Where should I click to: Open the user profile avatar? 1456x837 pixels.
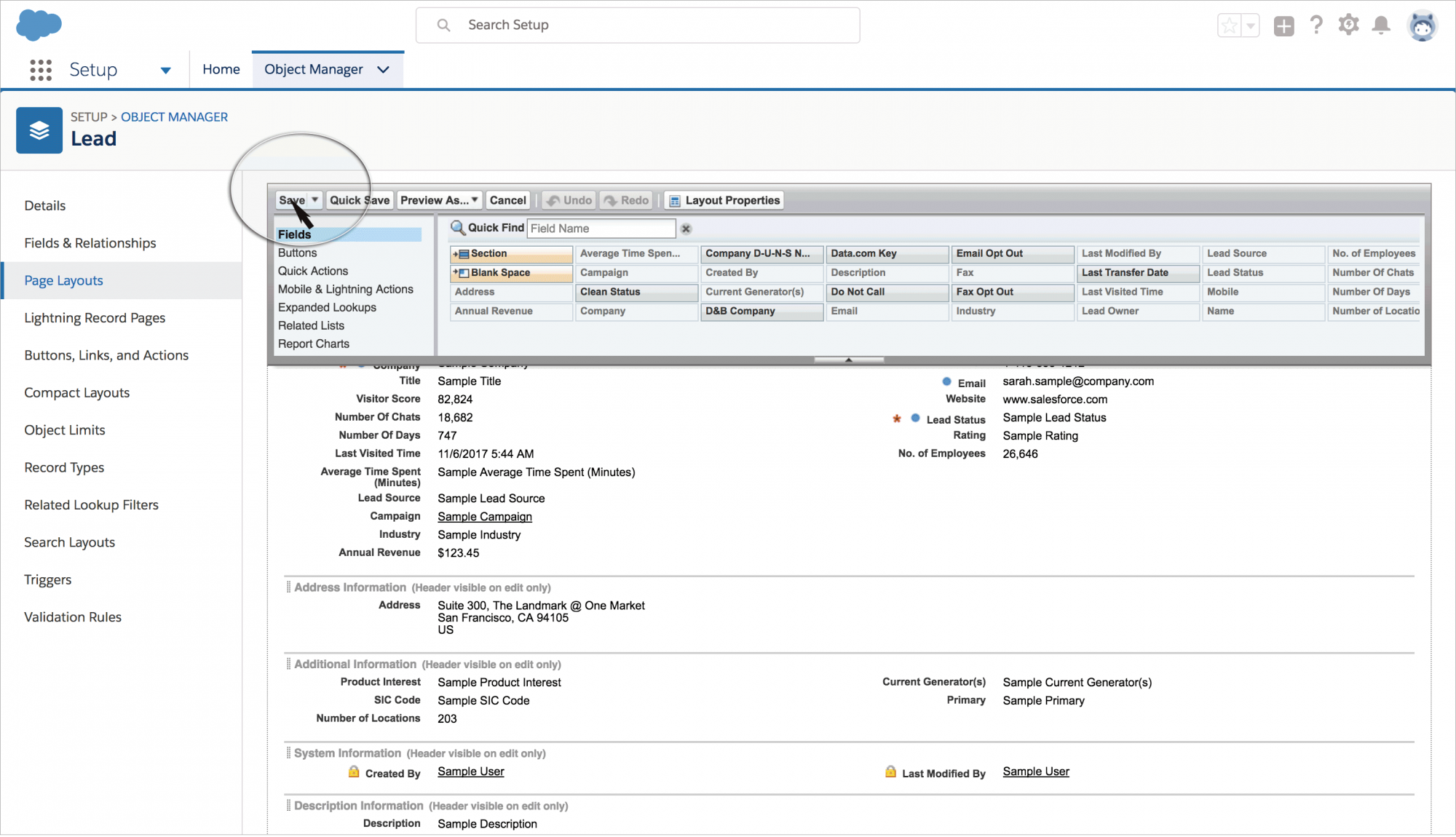point(1422,26)
